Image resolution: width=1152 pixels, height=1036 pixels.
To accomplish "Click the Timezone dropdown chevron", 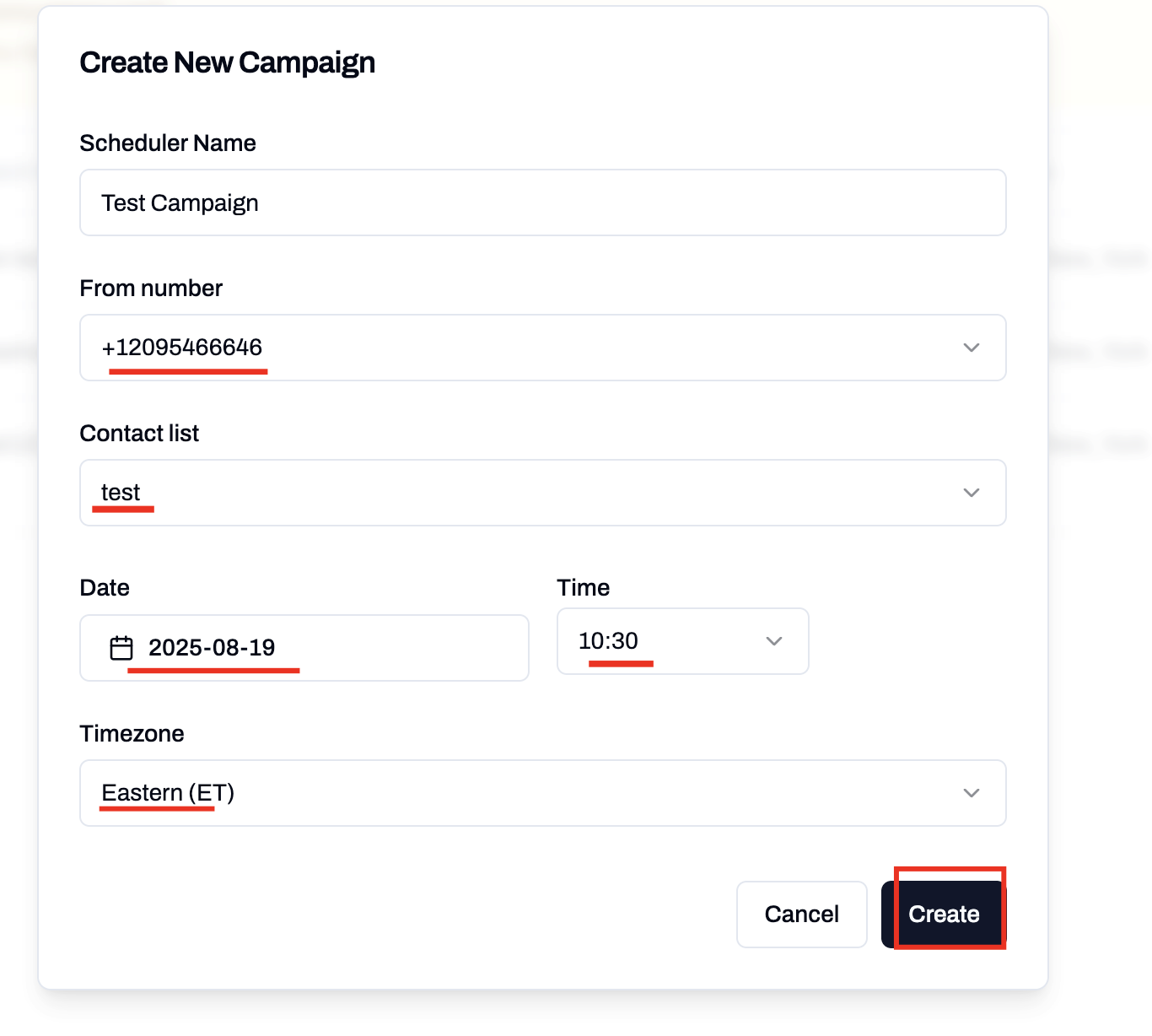I will tap(971, 793).
